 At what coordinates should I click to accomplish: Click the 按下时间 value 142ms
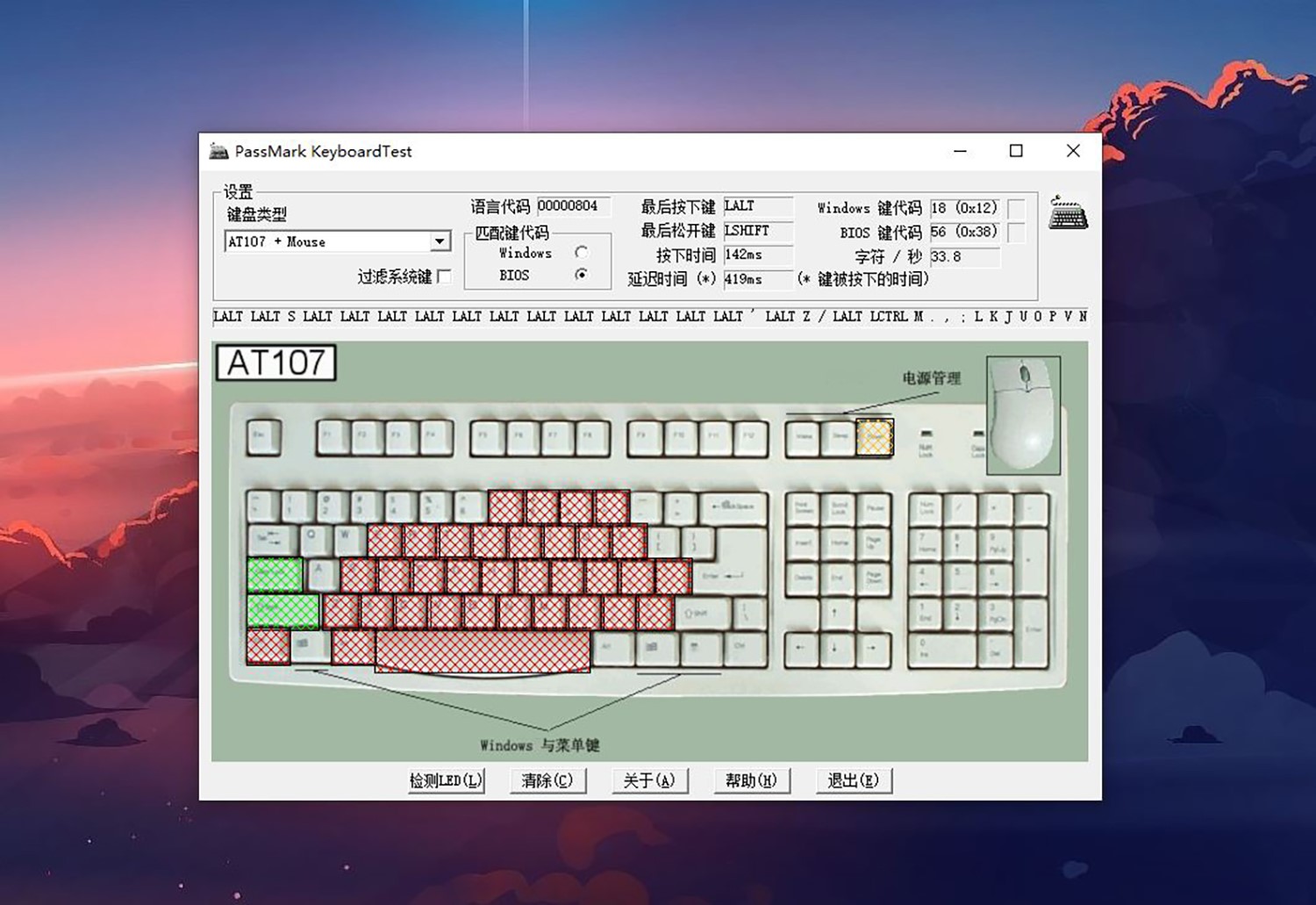[x=758, y=255]
